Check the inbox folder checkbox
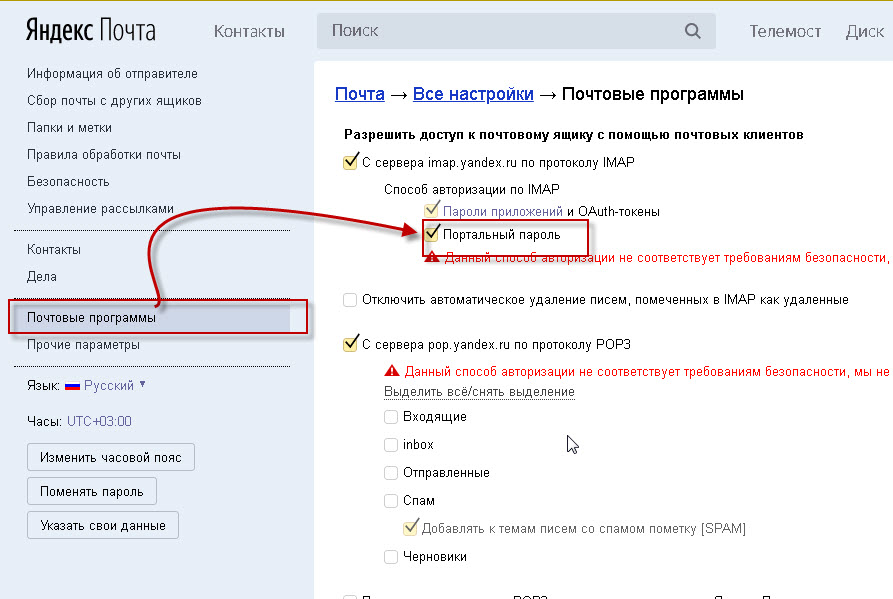 391,445
